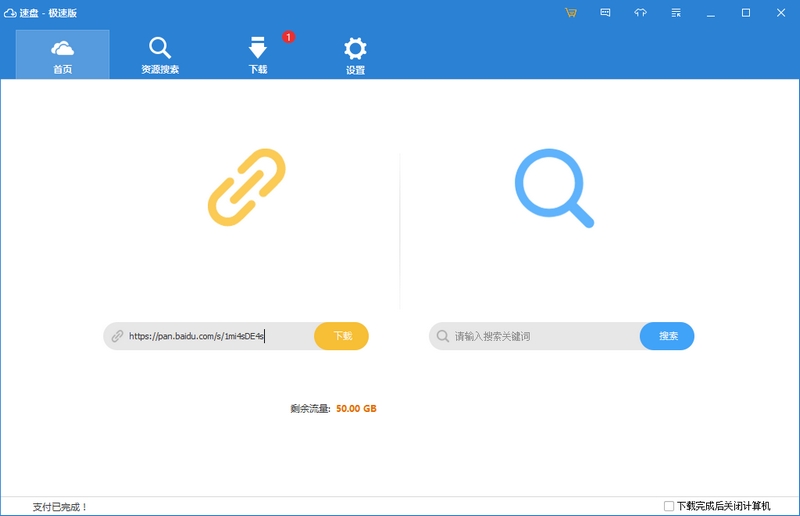Click the cloud app logo in title bar
Image resolution: width=800 pixels, height=516 pixels.
coord(10,13)
